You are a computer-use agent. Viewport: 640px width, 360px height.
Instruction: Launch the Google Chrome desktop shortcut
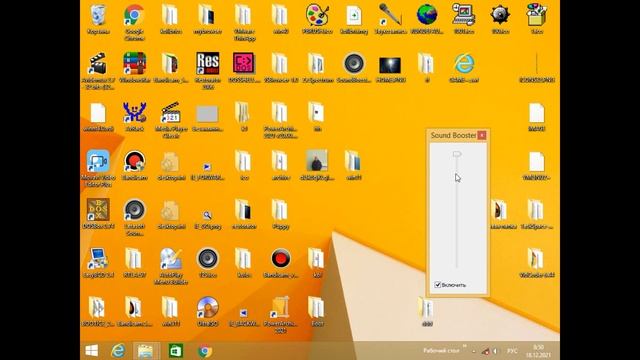pos(134,16)
